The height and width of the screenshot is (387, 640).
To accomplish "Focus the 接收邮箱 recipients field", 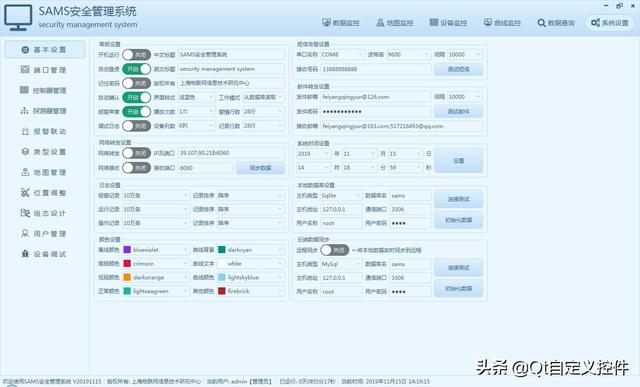I will pos(401,126).
